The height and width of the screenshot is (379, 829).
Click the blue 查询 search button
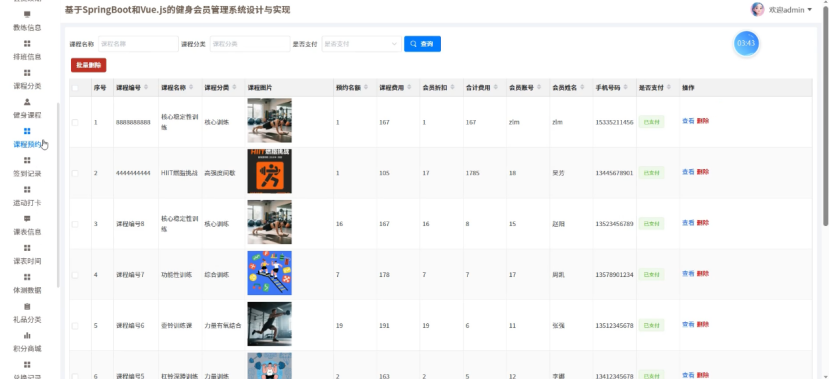point(422,44)
